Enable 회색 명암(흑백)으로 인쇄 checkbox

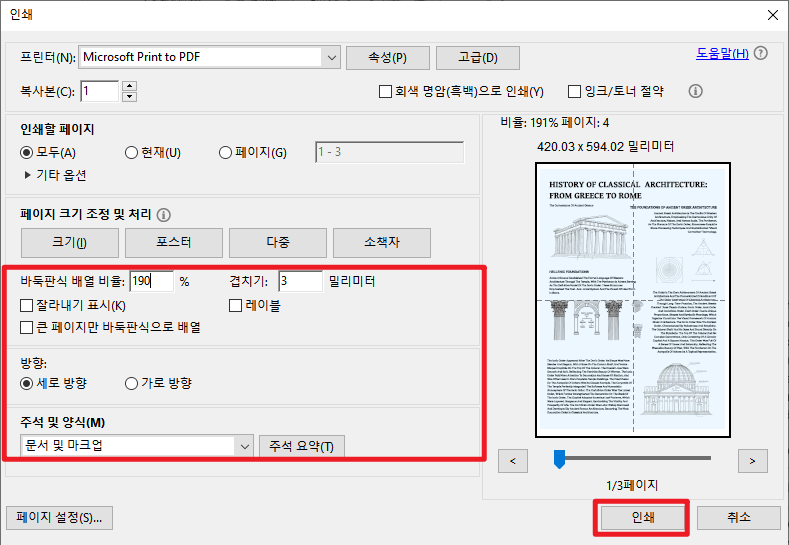(385, 92)
